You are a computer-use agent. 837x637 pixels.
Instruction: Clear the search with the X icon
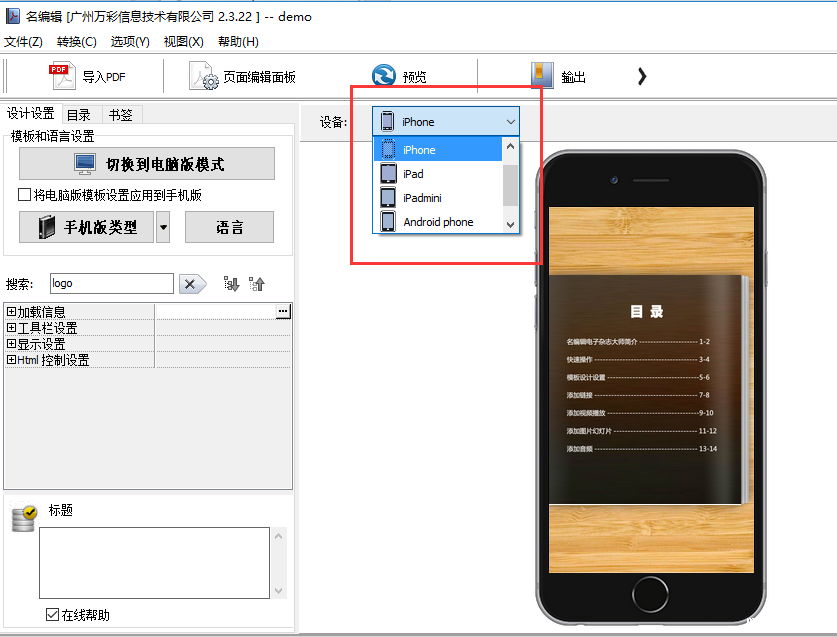pyautogui.click(x=192, y=284)
